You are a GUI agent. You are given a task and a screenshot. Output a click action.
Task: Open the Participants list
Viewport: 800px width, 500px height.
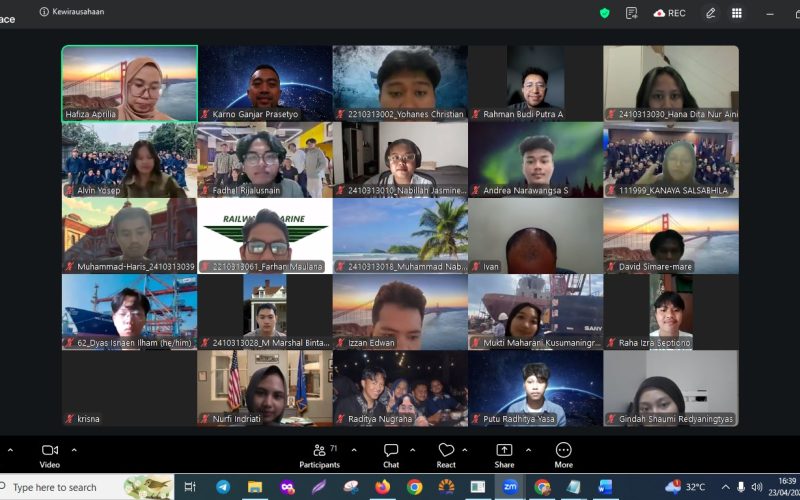[319, 455]
